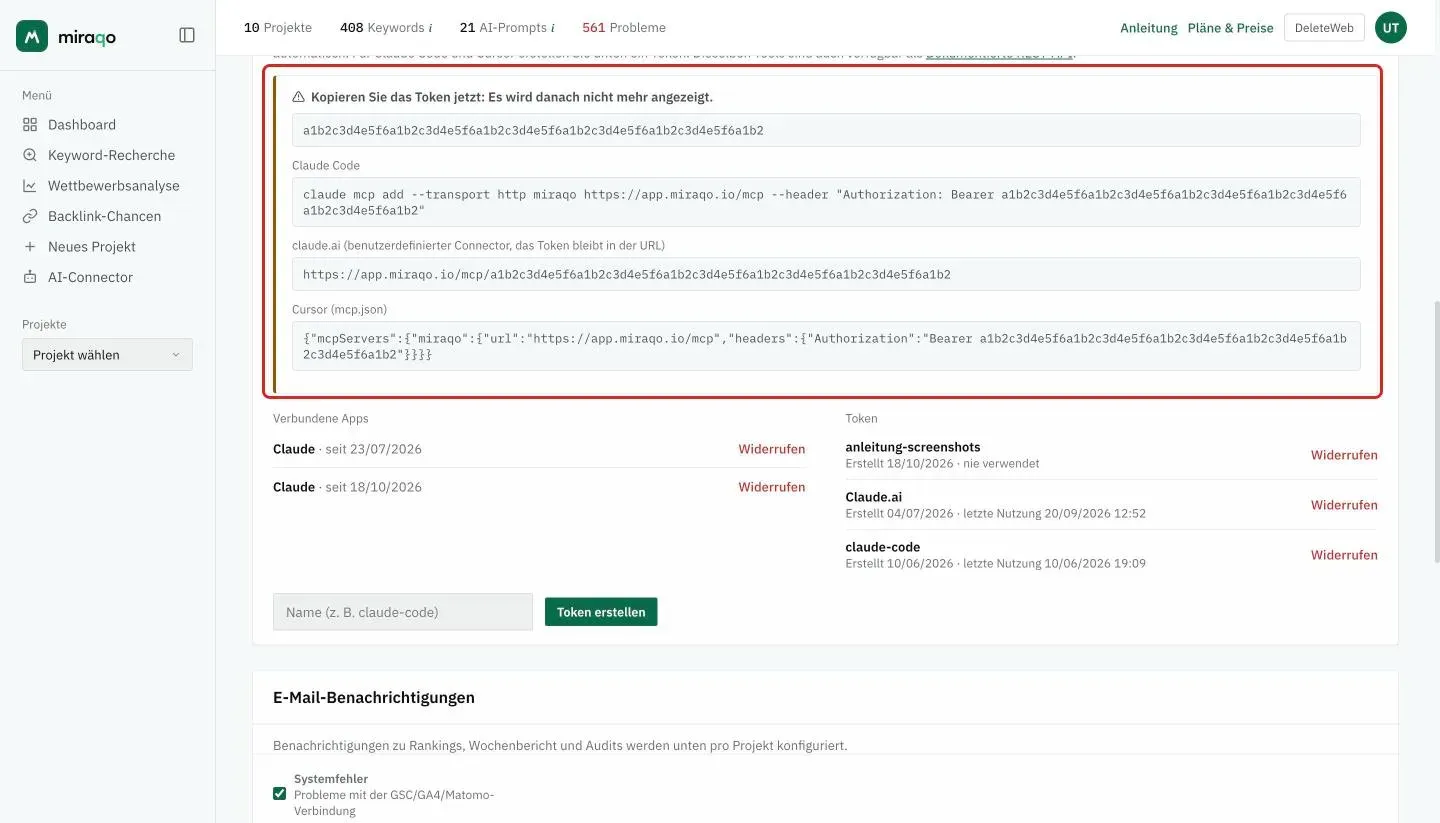1440x823 pixels.
Task: Click the 'E-Mail-Benachrichtigungen' heading
Action: click(x=374, y=697)
